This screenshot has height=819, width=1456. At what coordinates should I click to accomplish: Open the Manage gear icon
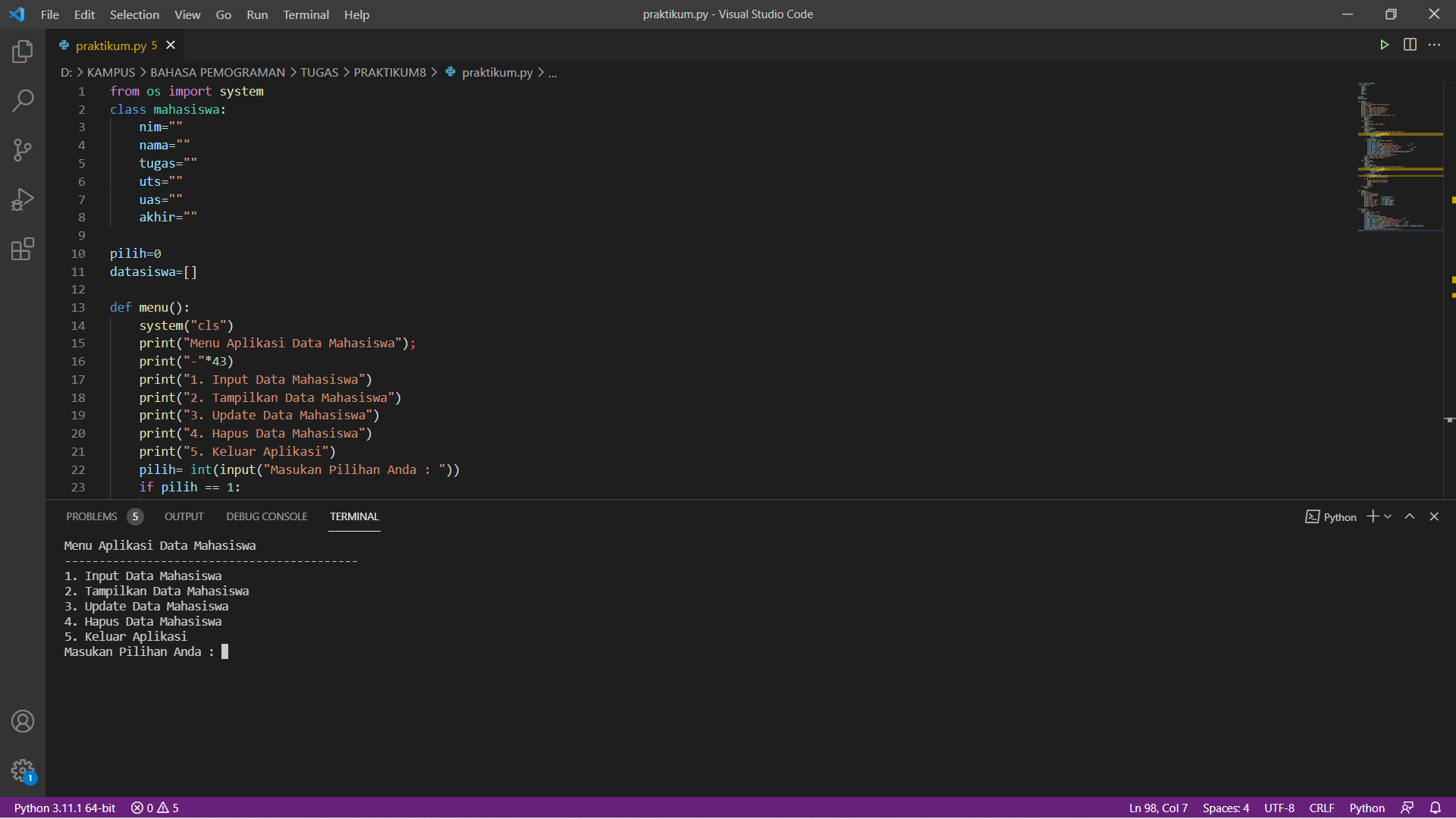(x=23, y=771)
